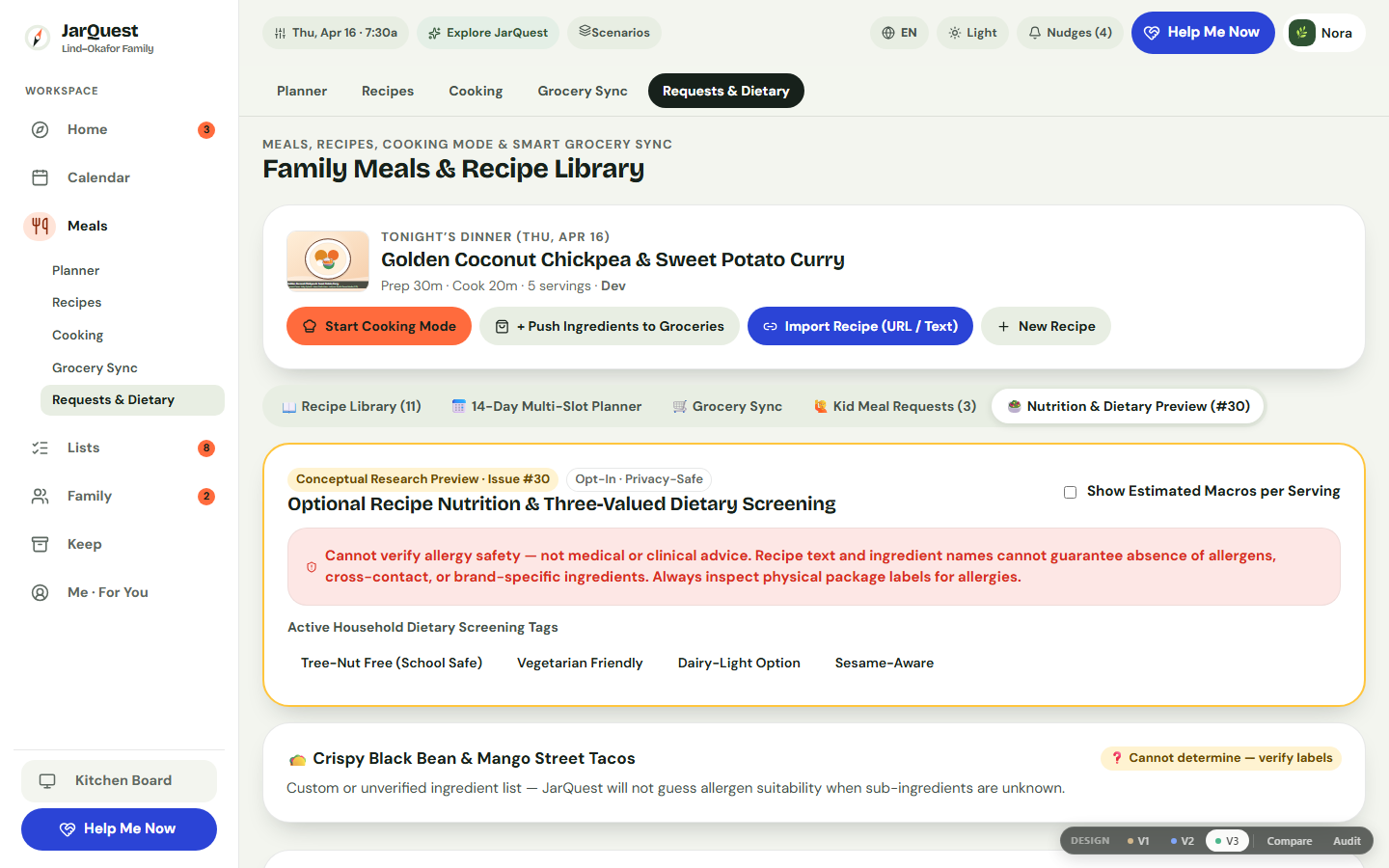Switch design to V2
Viewport: 1389px width, 868px height.
(1183, 841)
